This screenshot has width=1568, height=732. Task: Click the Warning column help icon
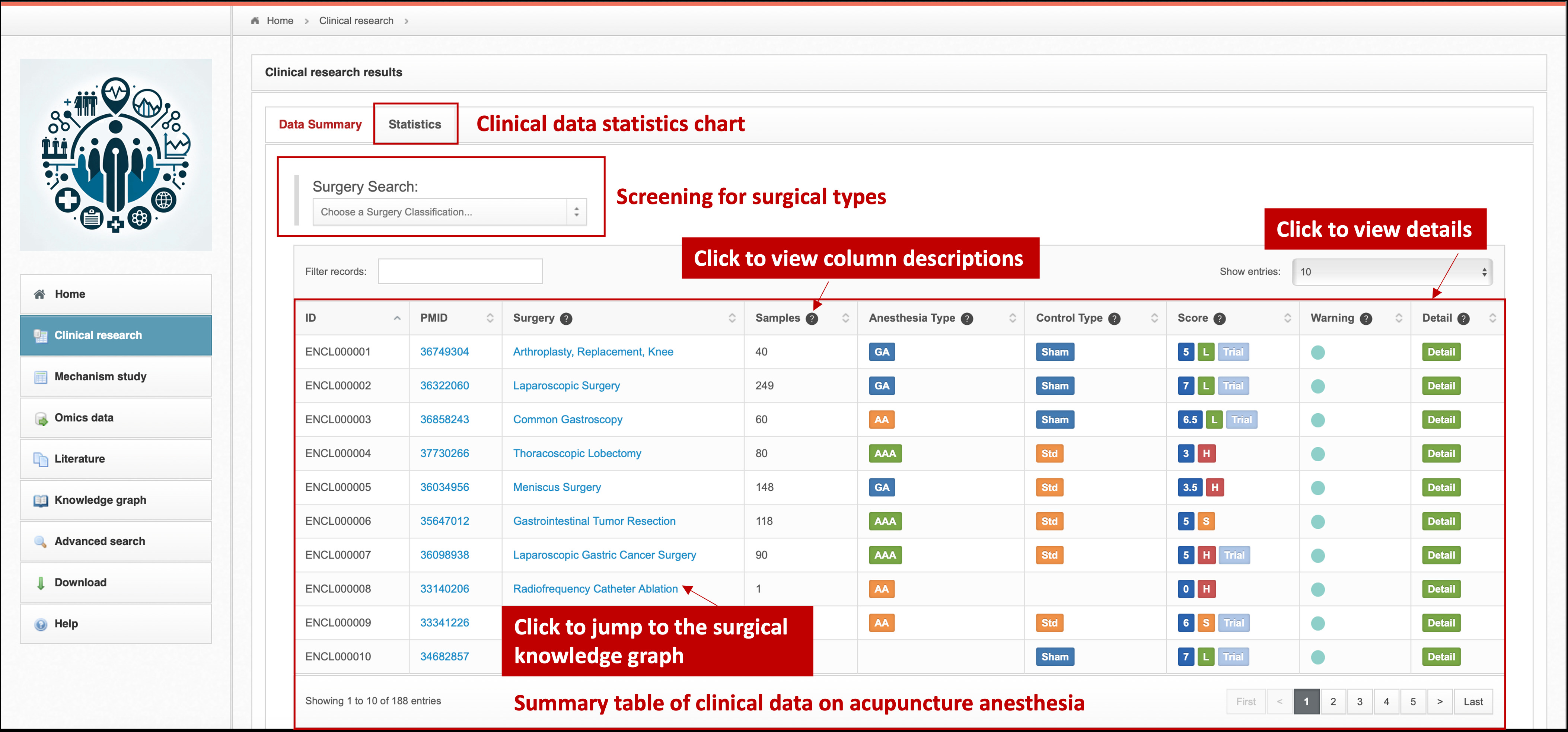1366,318
